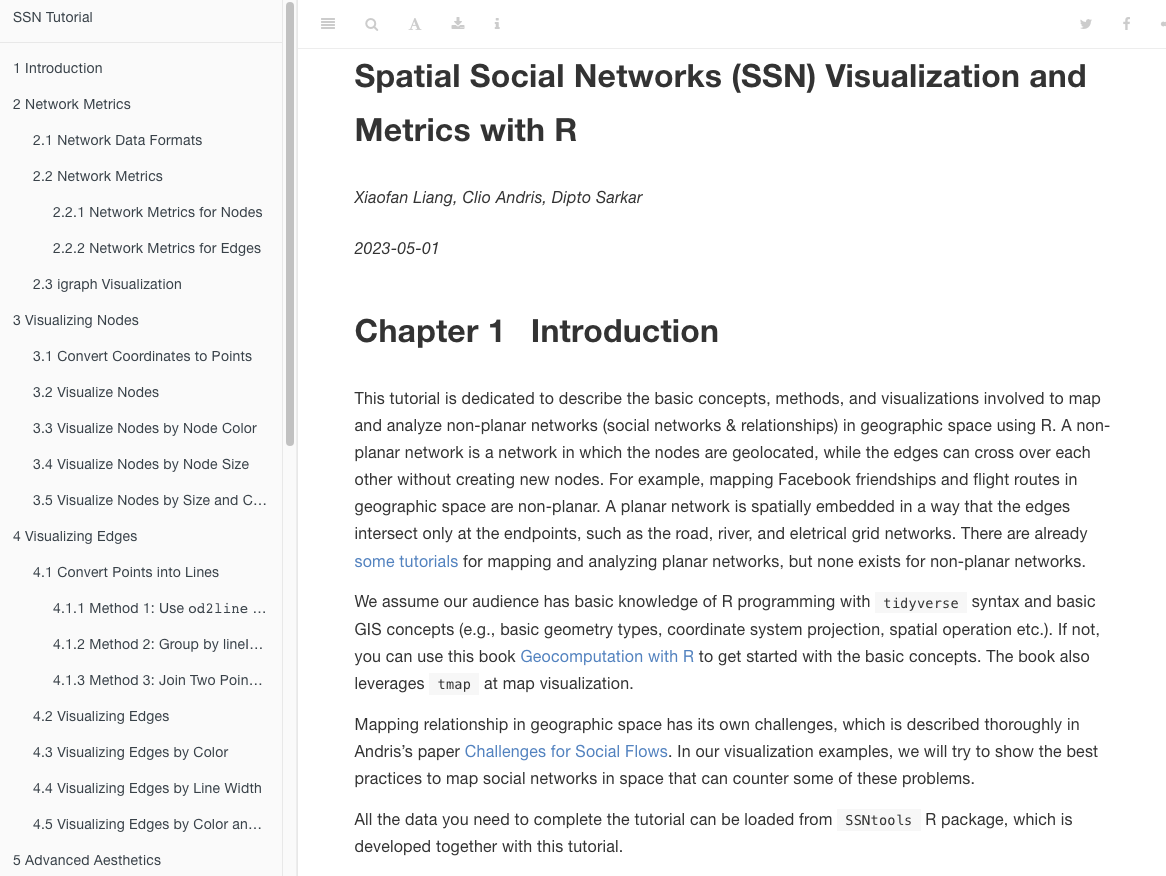
Task: Follow the 'Challenges for Social Flows' link
Action: [x=565, y=751]
